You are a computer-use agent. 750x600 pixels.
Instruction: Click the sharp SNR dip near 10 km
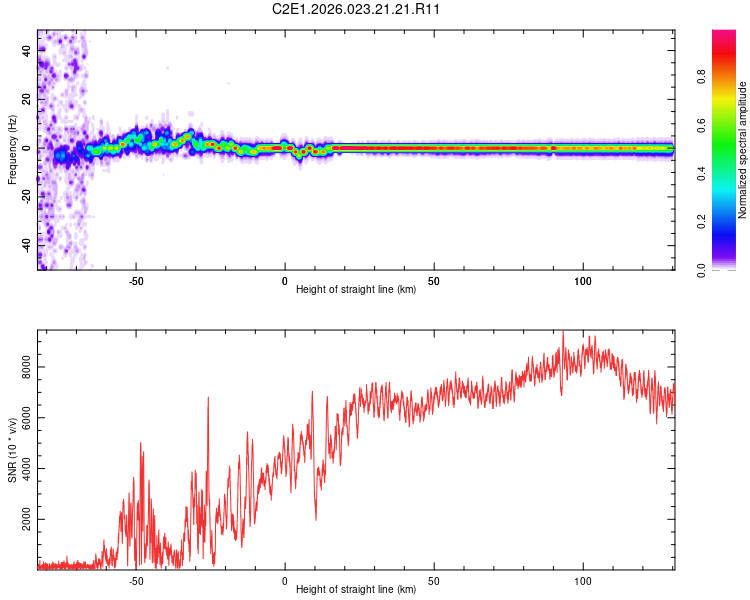tap(316, 518)
